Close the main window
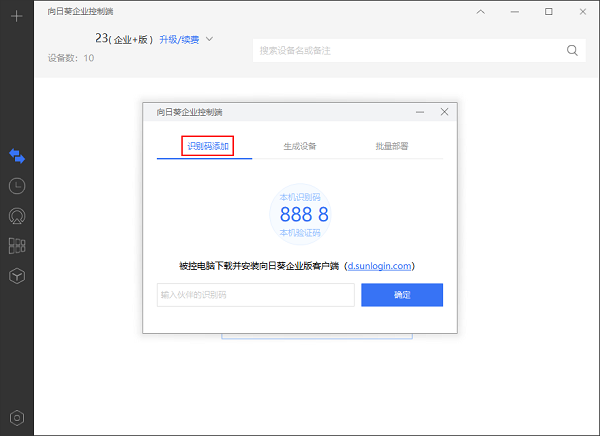Screen dimensions: 600x436 (583, 11)
